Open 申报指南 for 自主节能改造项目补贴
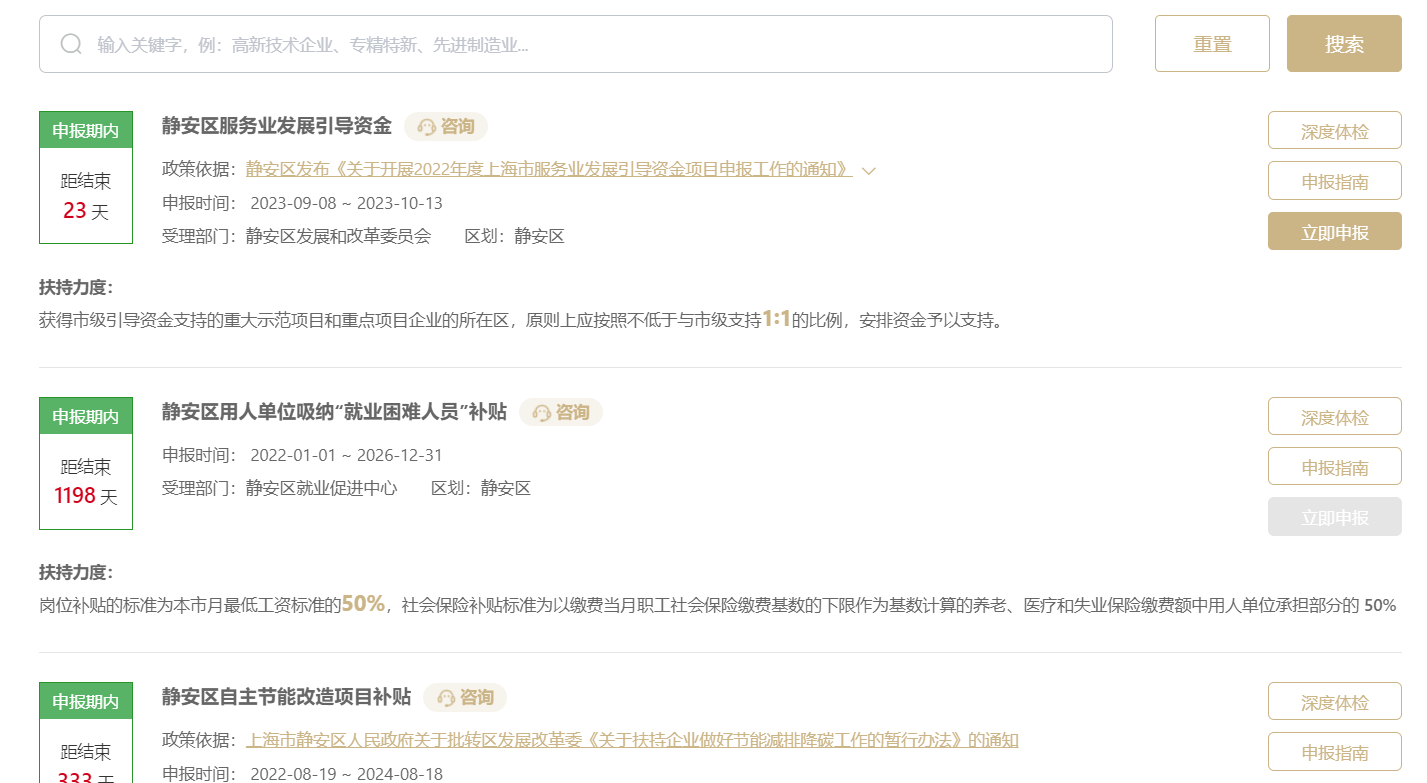1427x783 pixels. 1334,751
